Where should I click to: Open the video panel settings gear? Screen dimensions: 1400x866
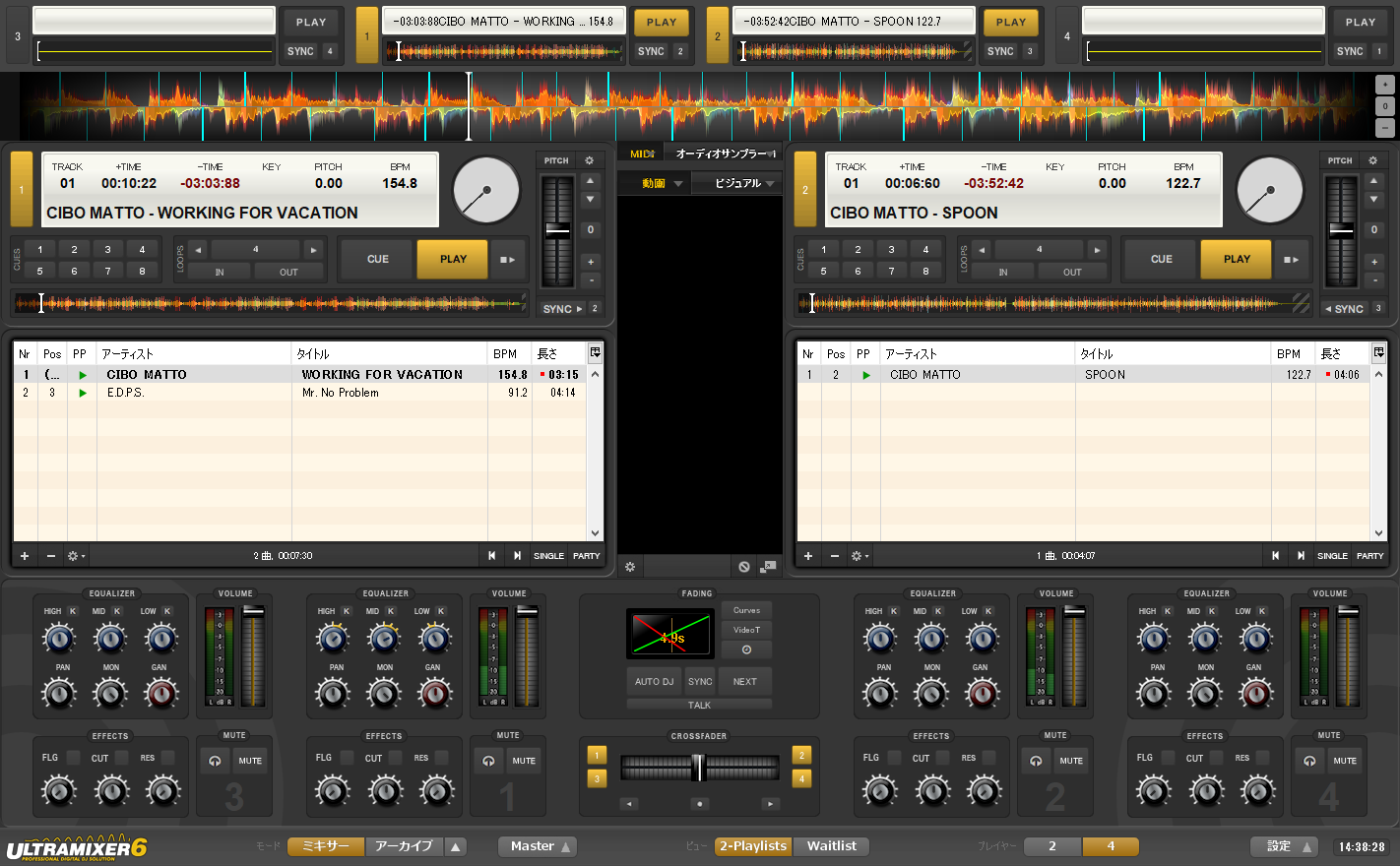pyautogui.click(x=630, y=567)
